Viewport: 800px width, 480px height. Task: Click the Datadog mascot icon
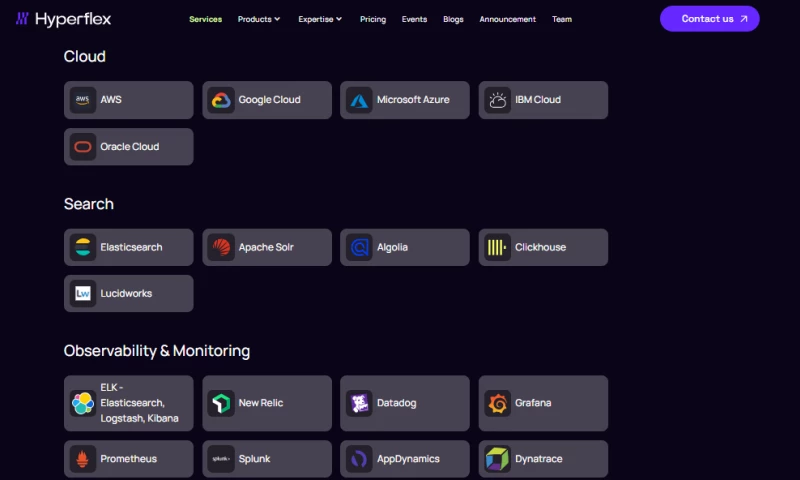359,403
